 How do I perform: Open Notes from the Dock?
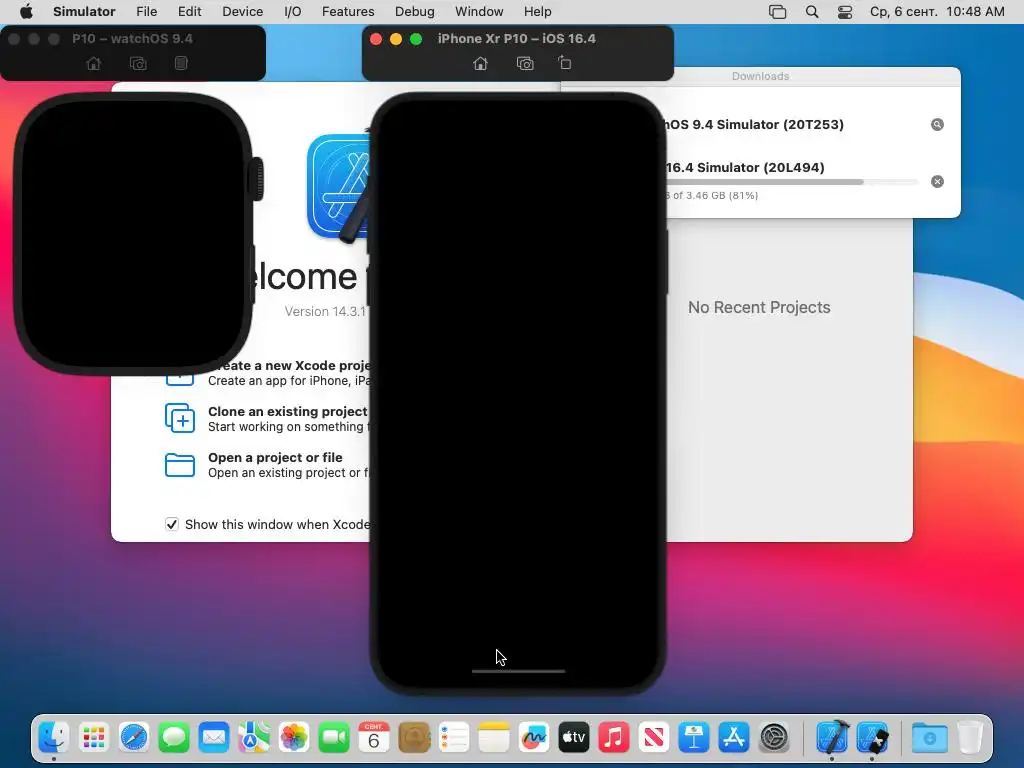coord(494,738)
